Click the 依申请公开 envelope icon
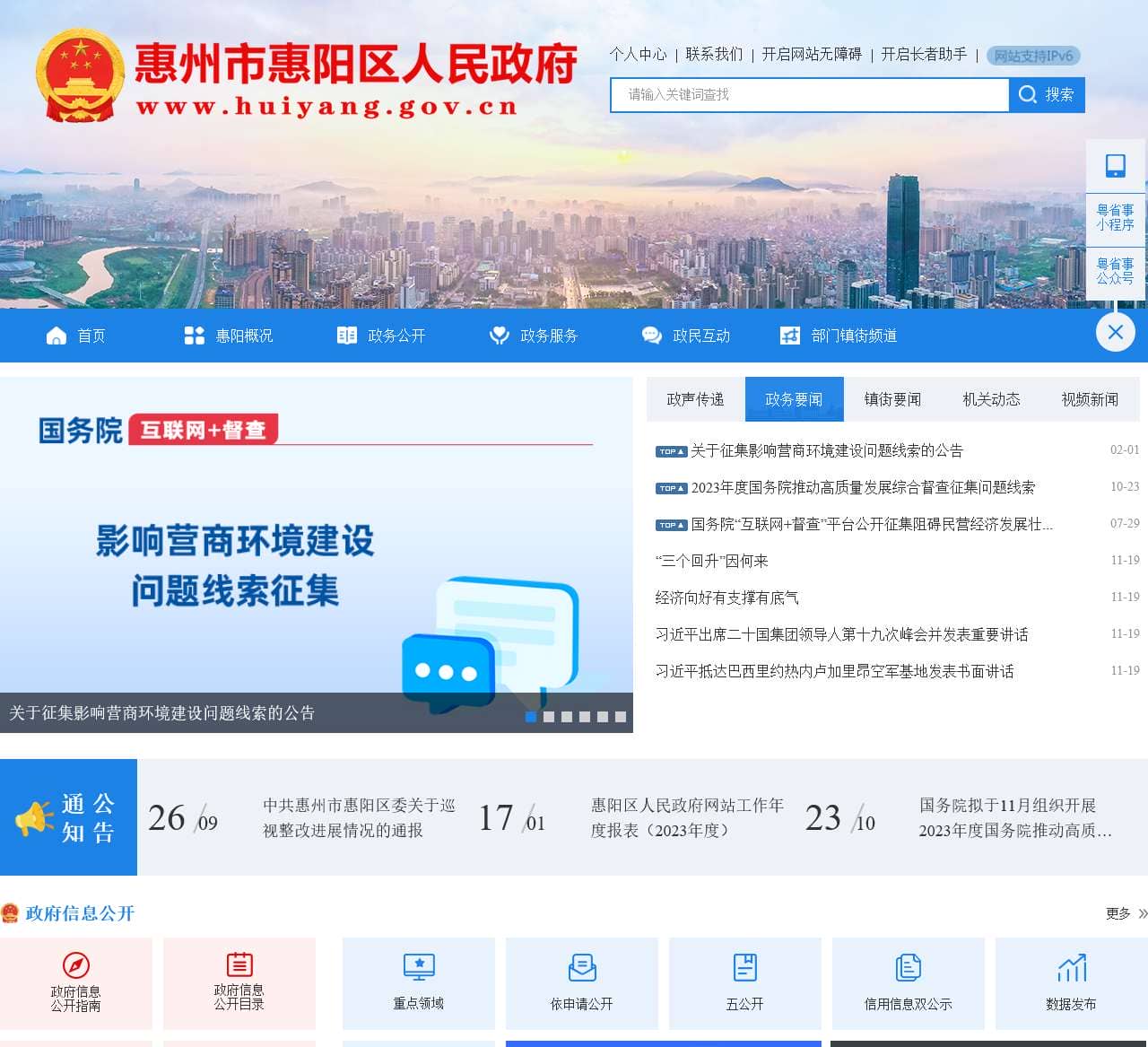This screenshot has height=1047, width=1148. 581,964
